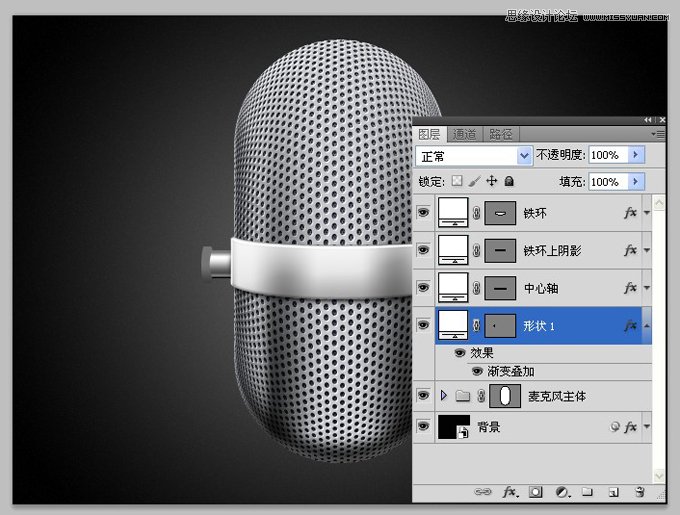Screen dimensions: 680x515
Task: Open layers panel options menu
Action: click(658, 134)
